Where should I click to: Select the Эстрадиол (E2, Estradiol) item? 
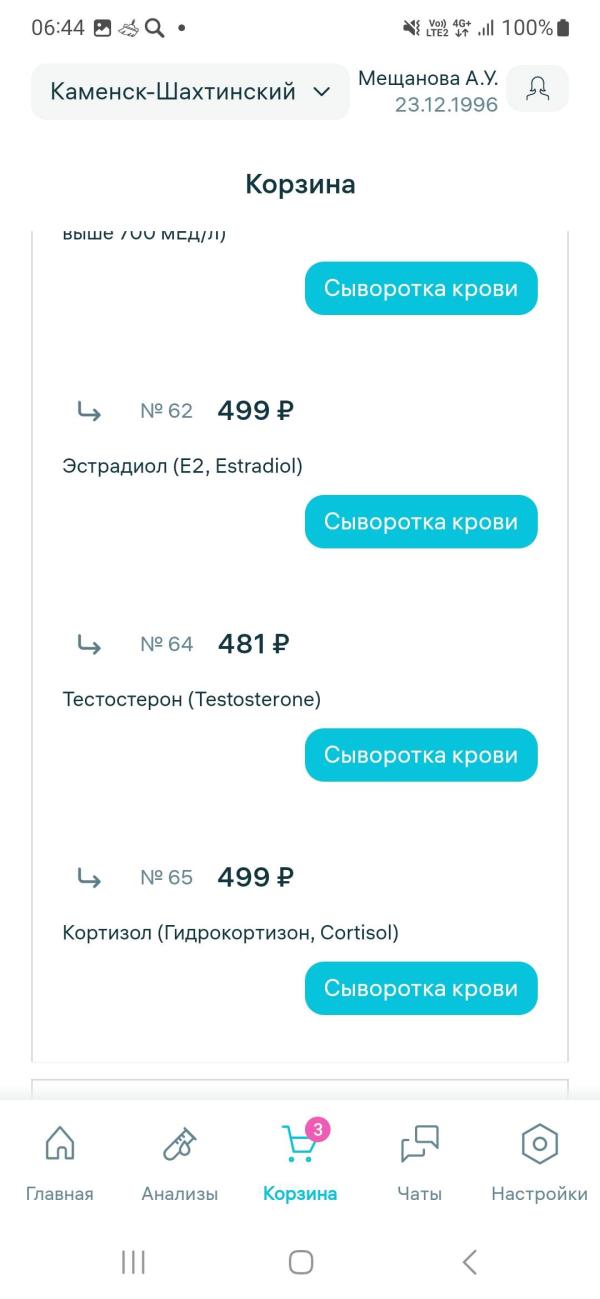coord(182,466)
